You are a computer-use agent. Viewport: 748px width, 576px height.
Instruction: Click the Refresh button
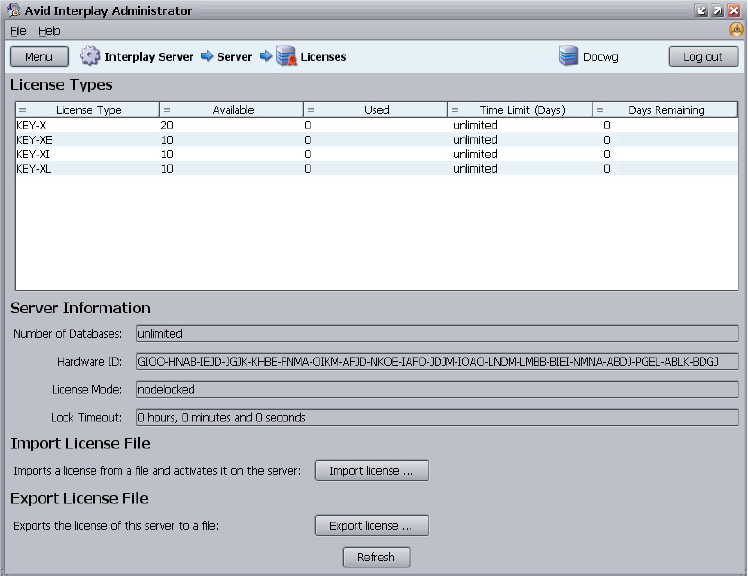point(376,557)
